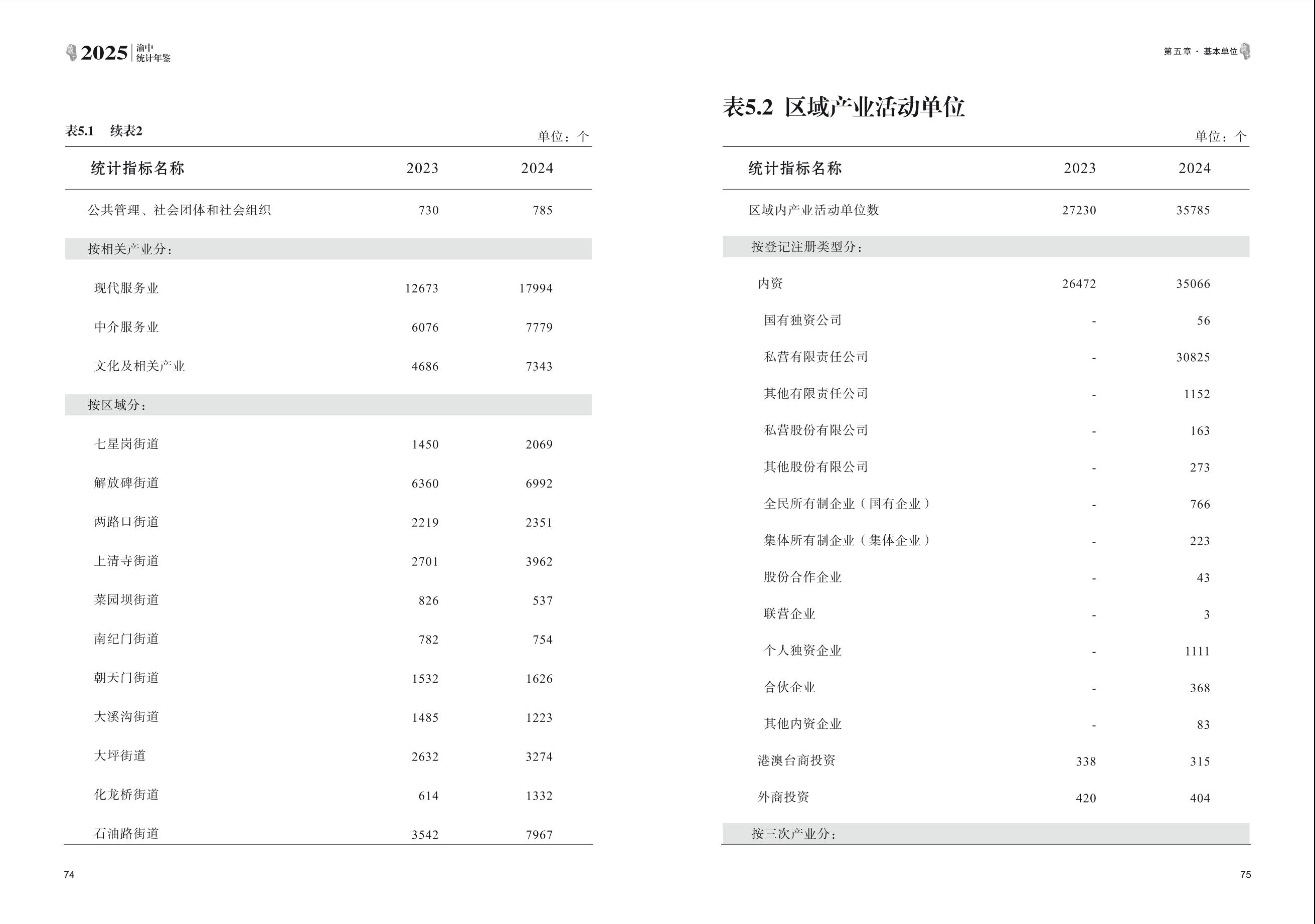Image resolution: width=1315 pixels, height=924 pixels.
Task: Click the 外商投资 2023 value 420
Action: pyautogui.click(x=1085, y=798)
